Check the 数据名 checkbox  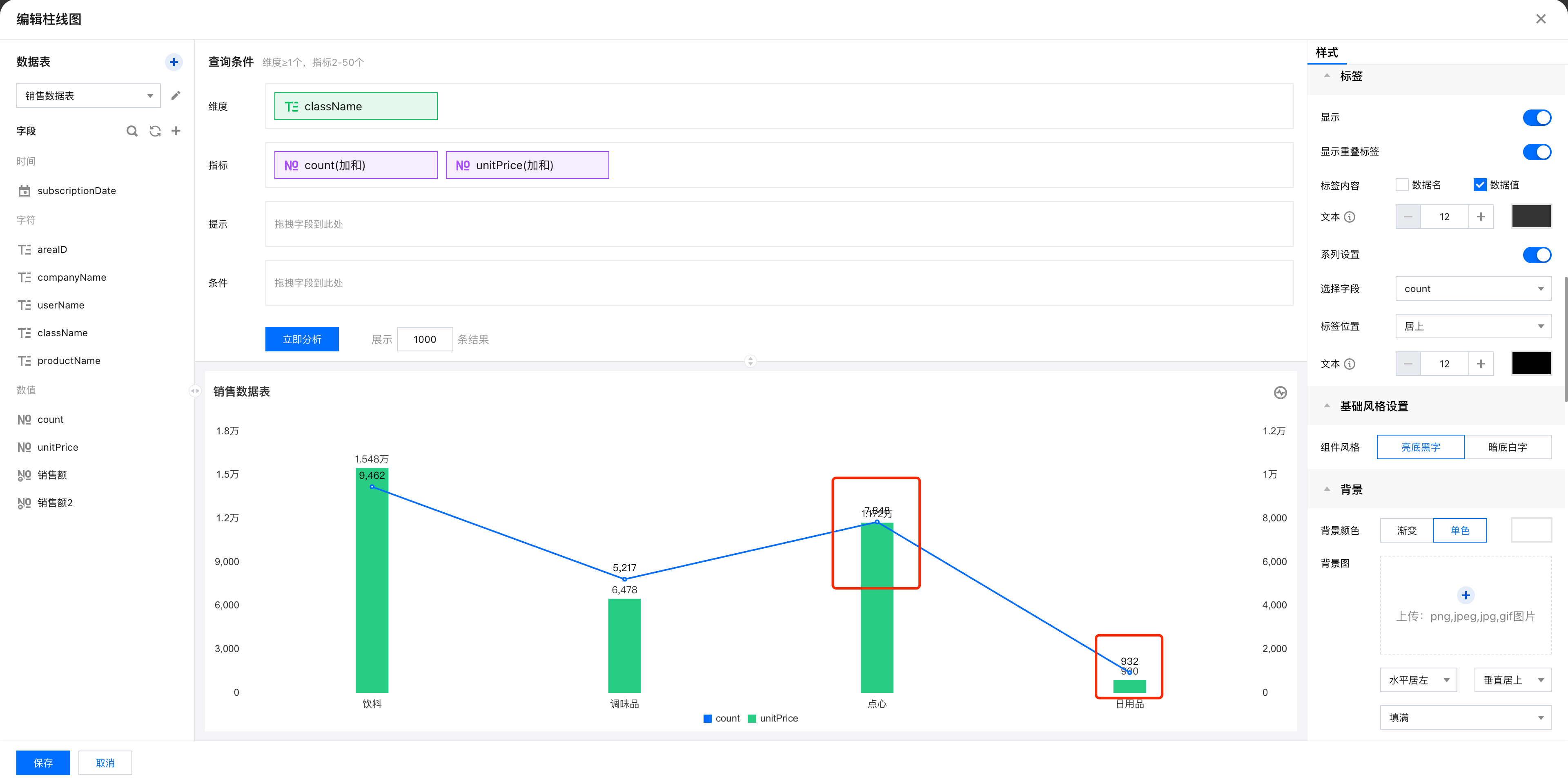pos(1402,185)
